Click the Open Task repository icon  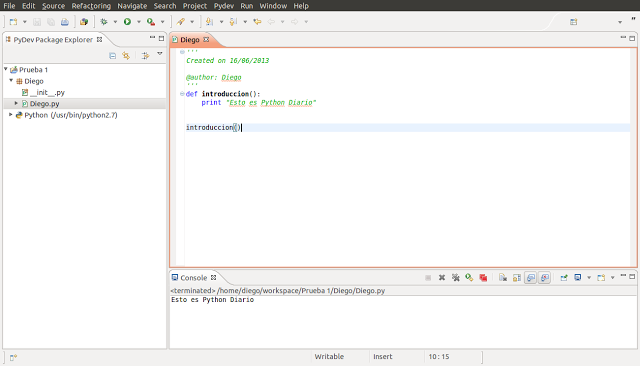84,22
